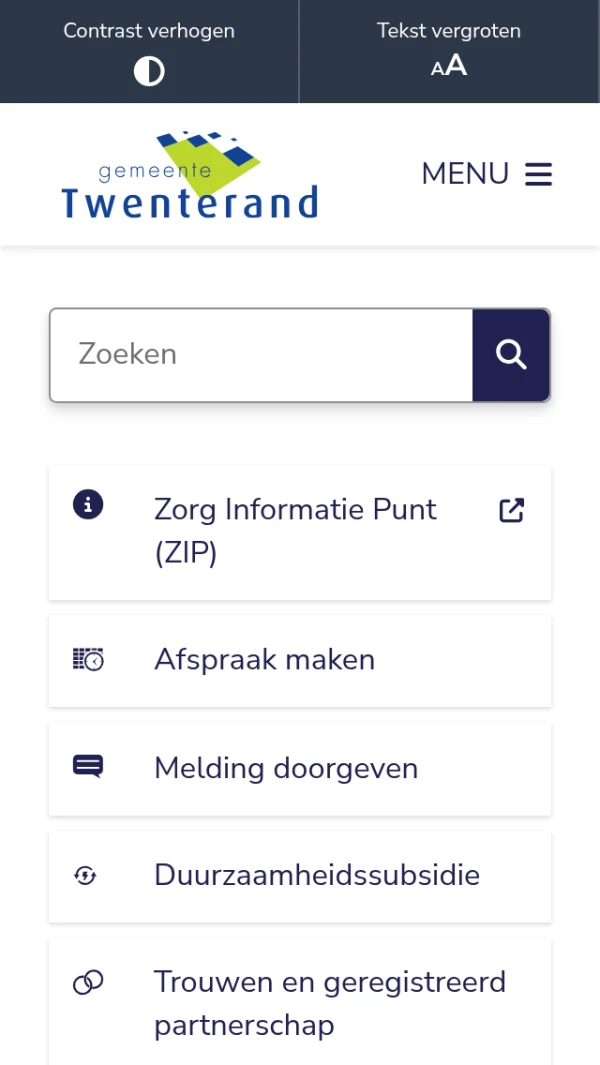The height and width of the screenshot is (1065, 600).
Task: Focus the Zoeken search field
Action: pos(261,355)
